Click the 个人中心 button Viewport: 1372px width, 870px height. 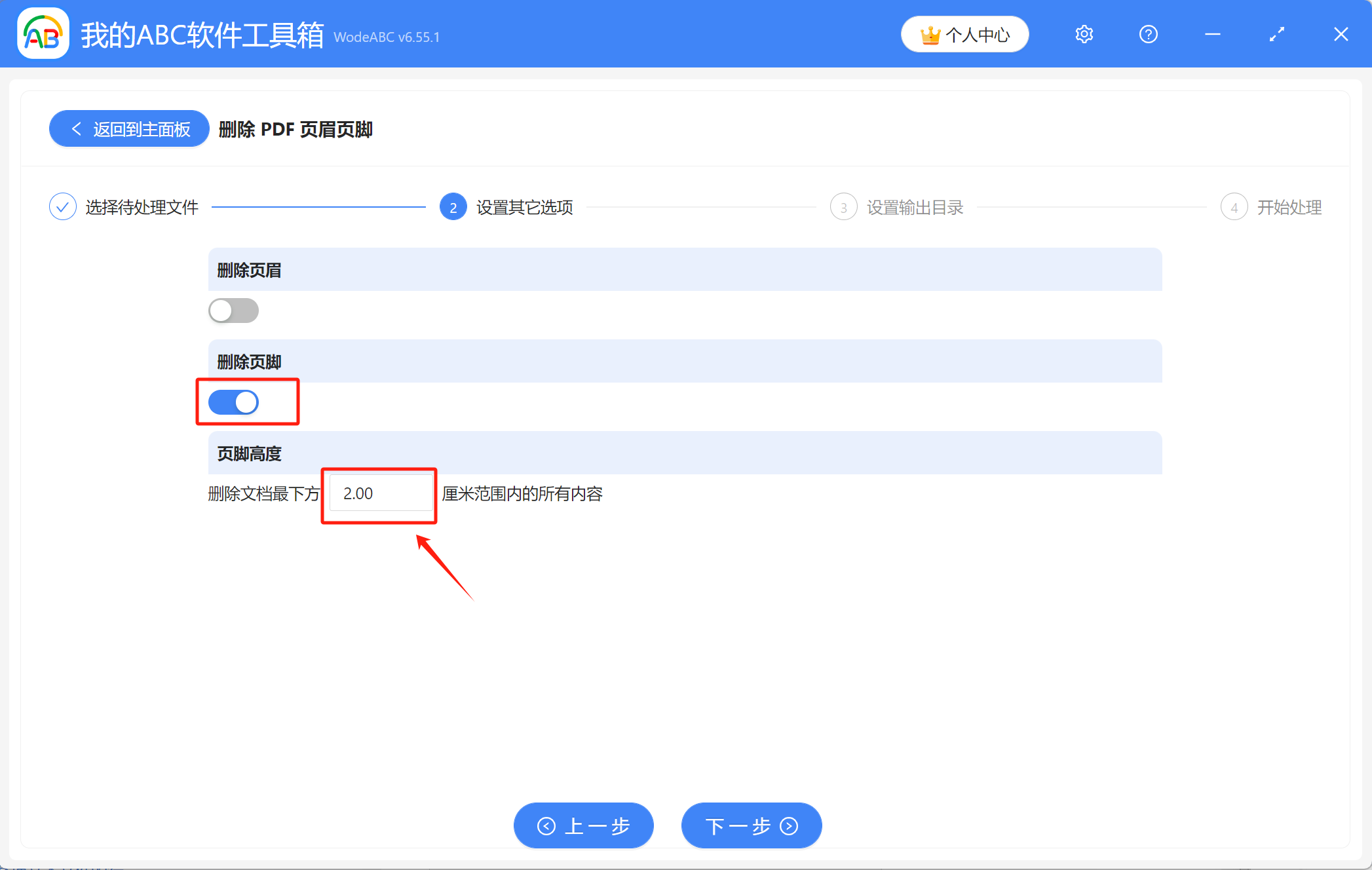[x=964, y=34]
